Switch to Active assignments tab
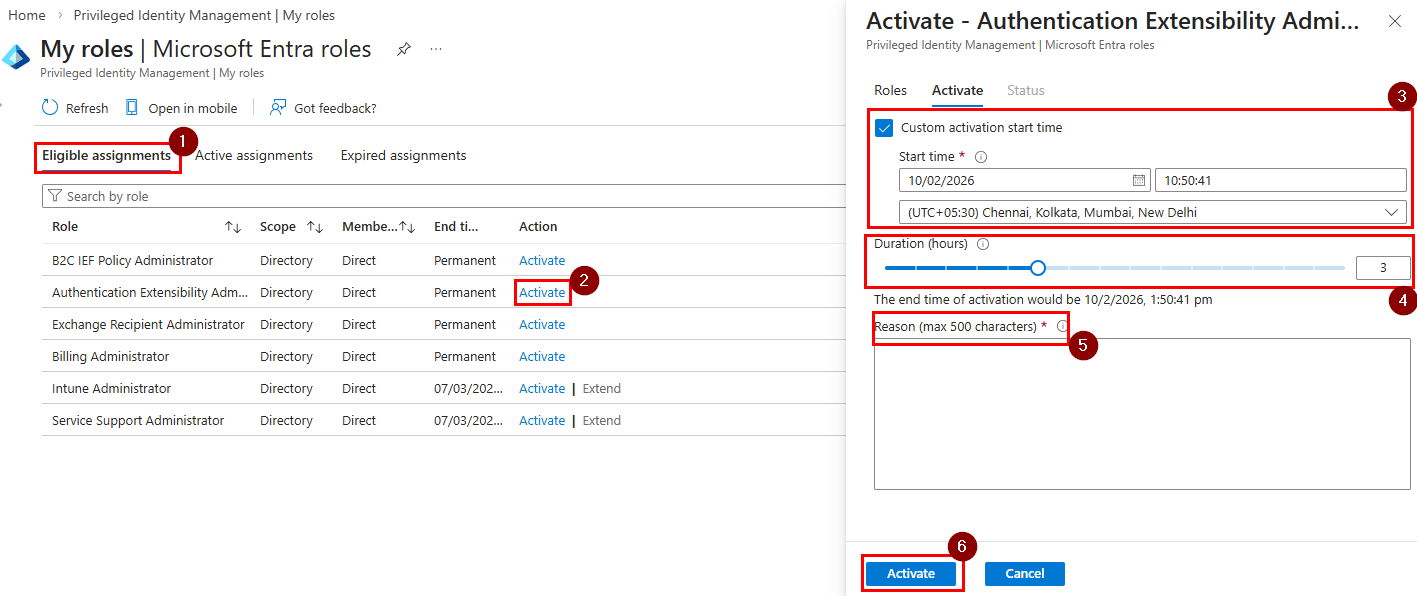 [x=253, y=155]
